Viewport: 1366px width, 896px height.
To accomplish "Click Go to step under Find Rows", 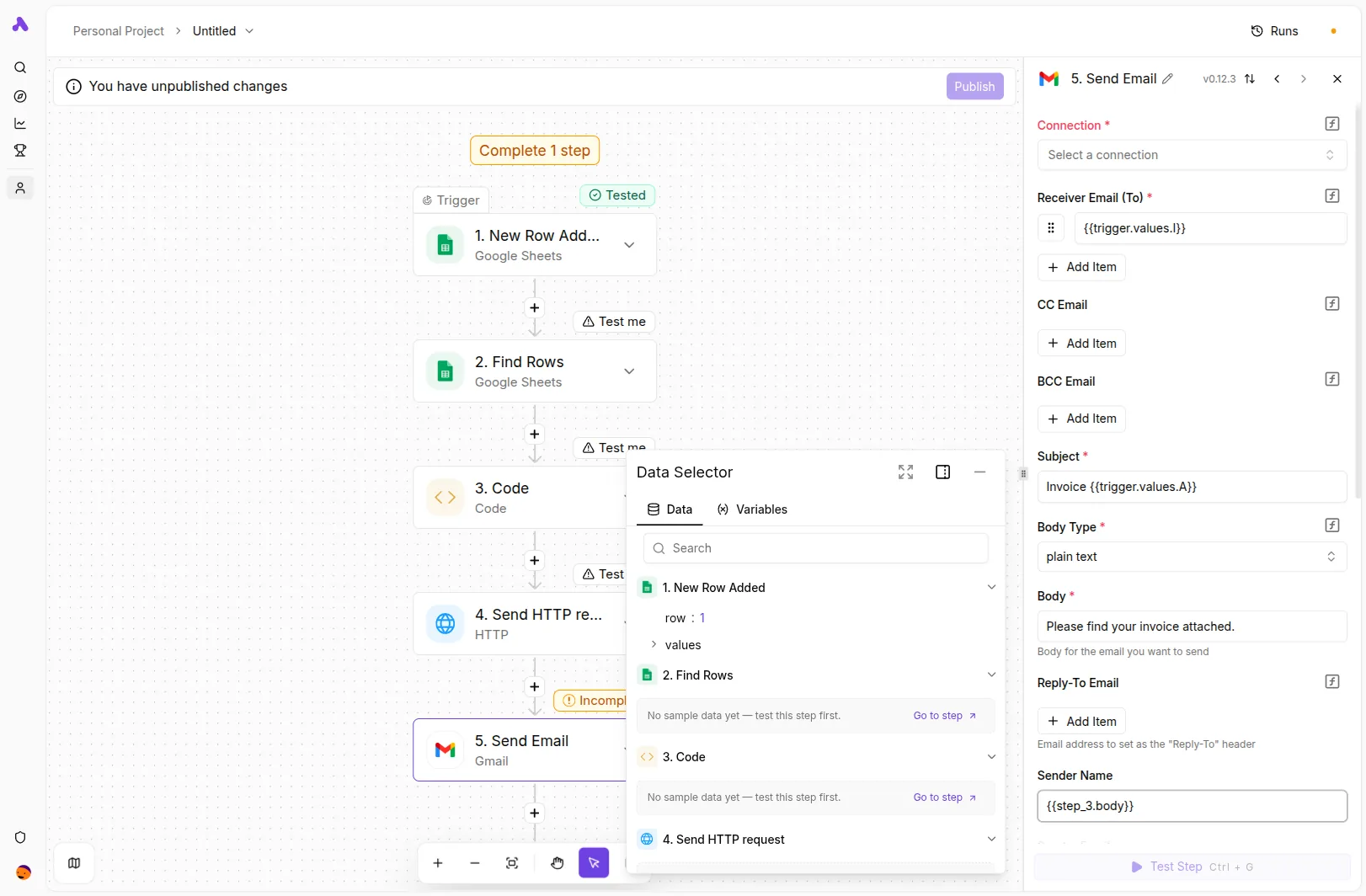I will click(x=945, y=716).
